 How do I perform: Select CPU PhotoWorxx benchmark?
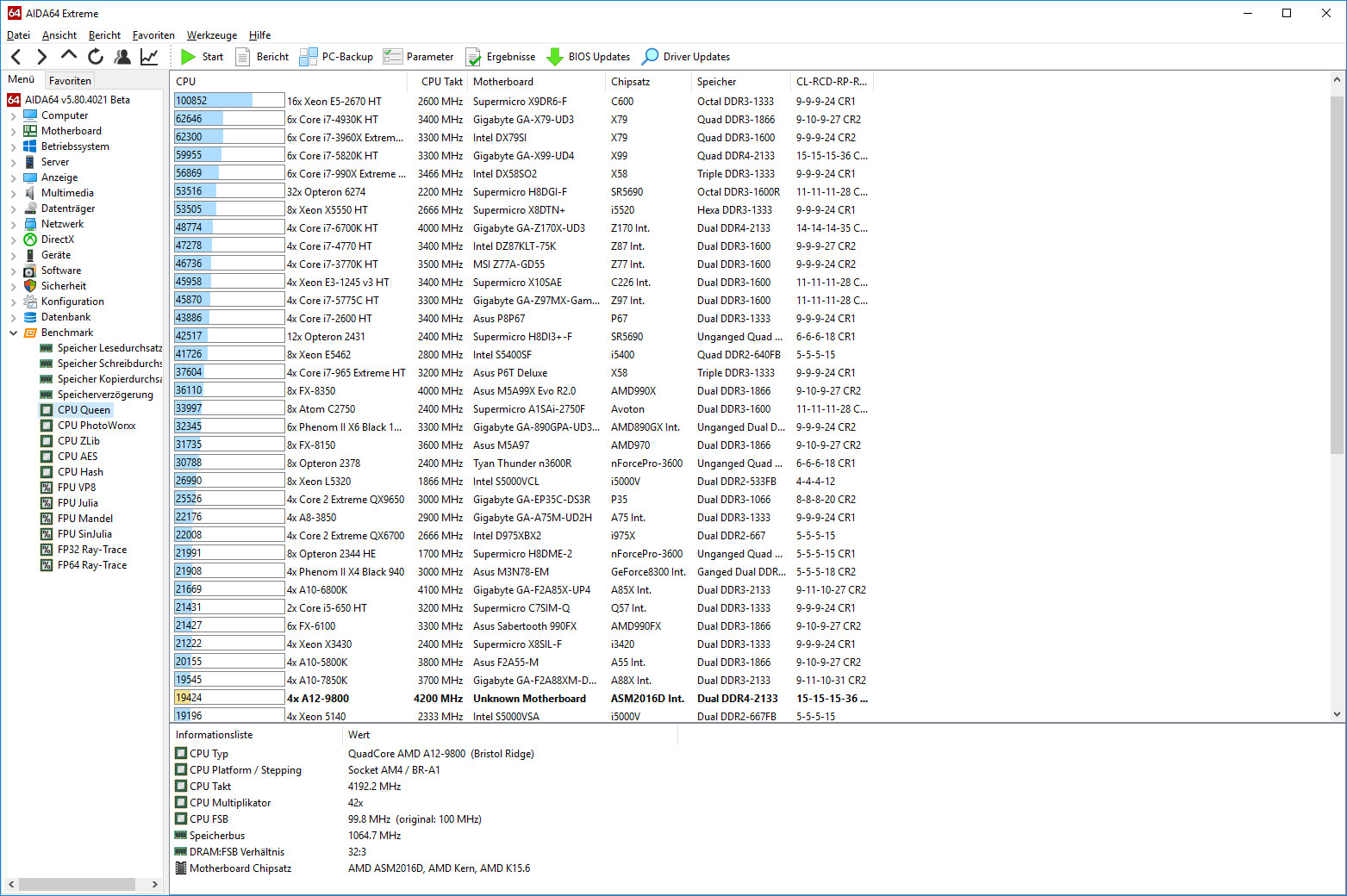[x=96, y=426]
